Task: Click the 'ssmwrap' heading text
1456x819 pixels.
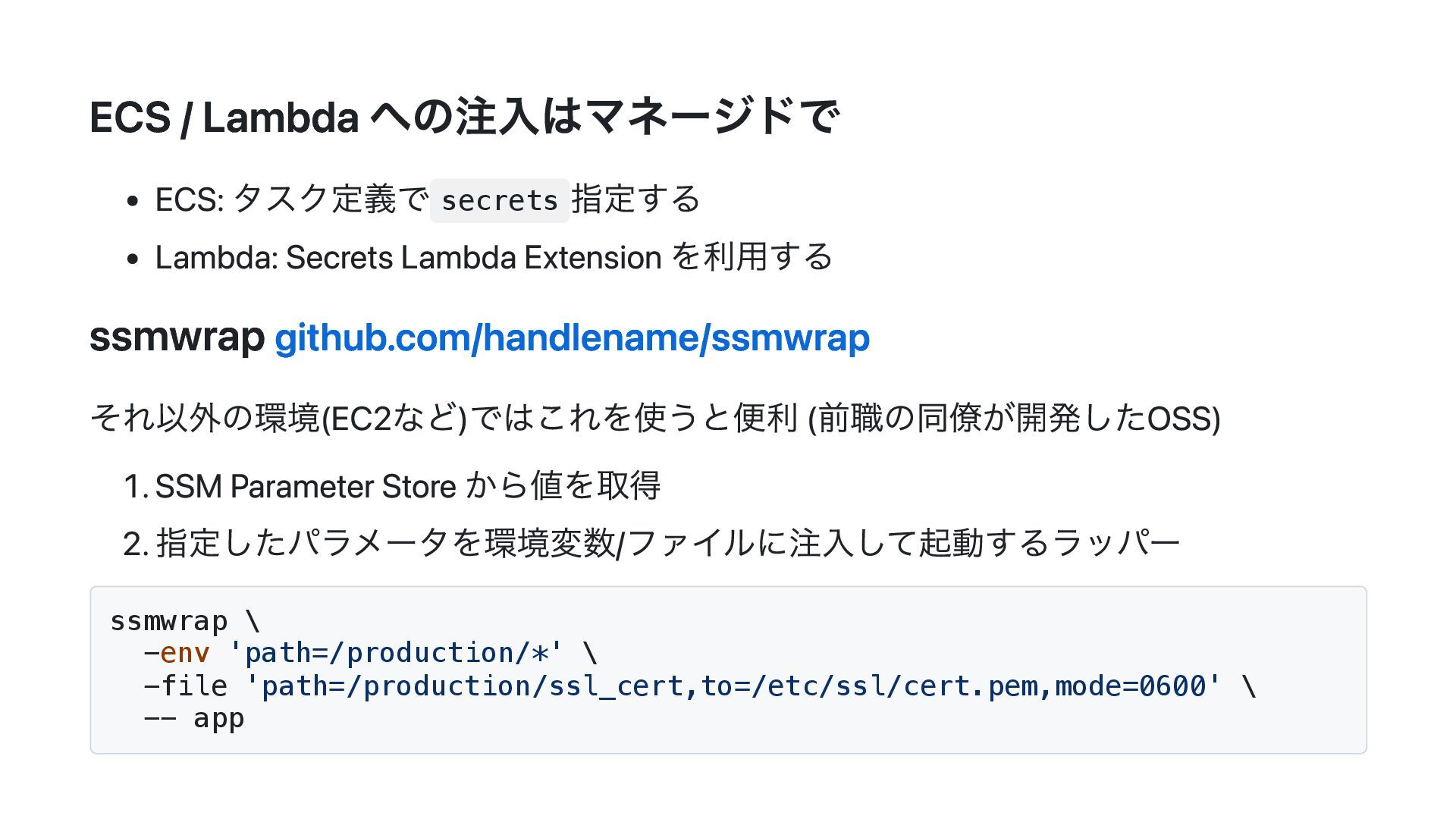Action: coord(177,337)
